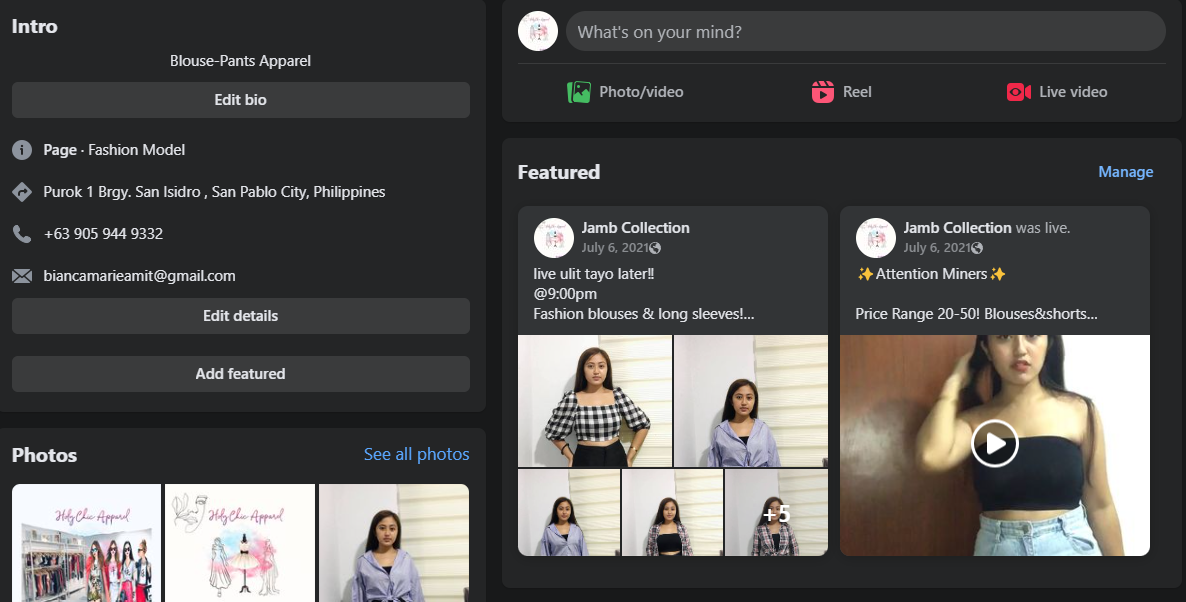Click the Price Range 20-50 caption line

click(976, 314)
